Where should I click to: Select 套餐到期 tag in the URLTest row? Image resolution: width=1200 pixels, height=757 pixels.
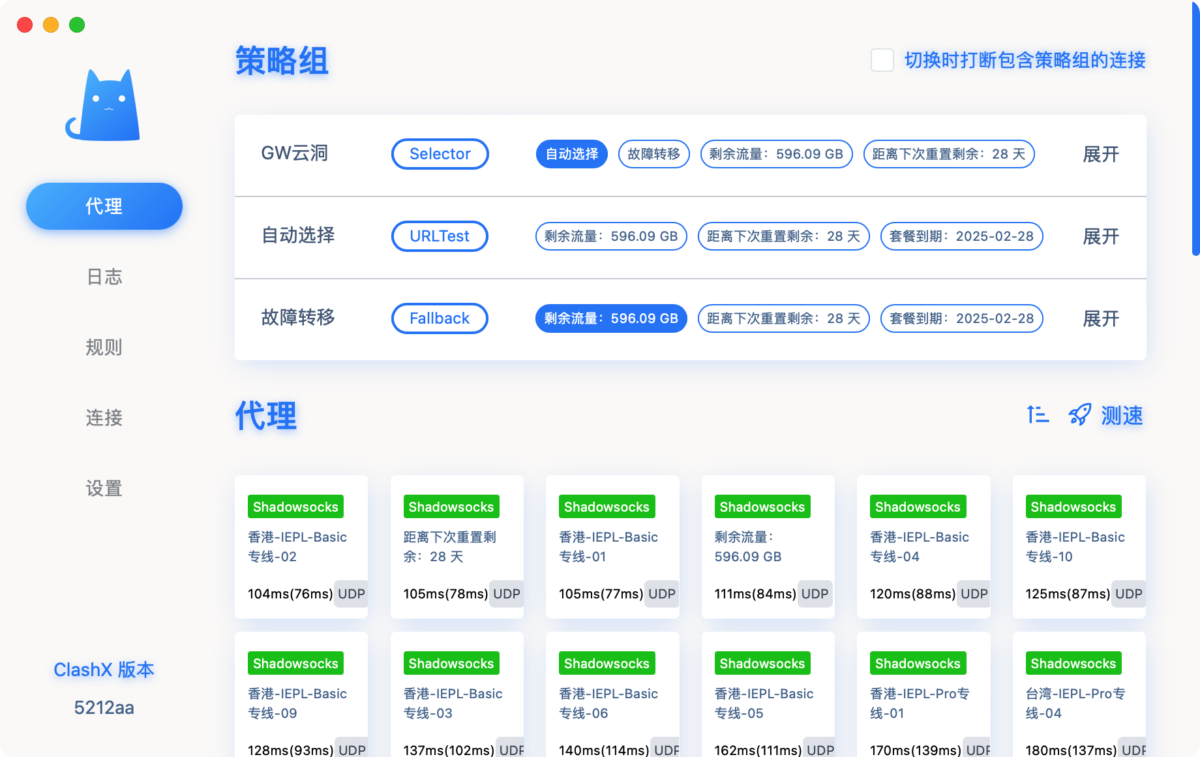962,236
